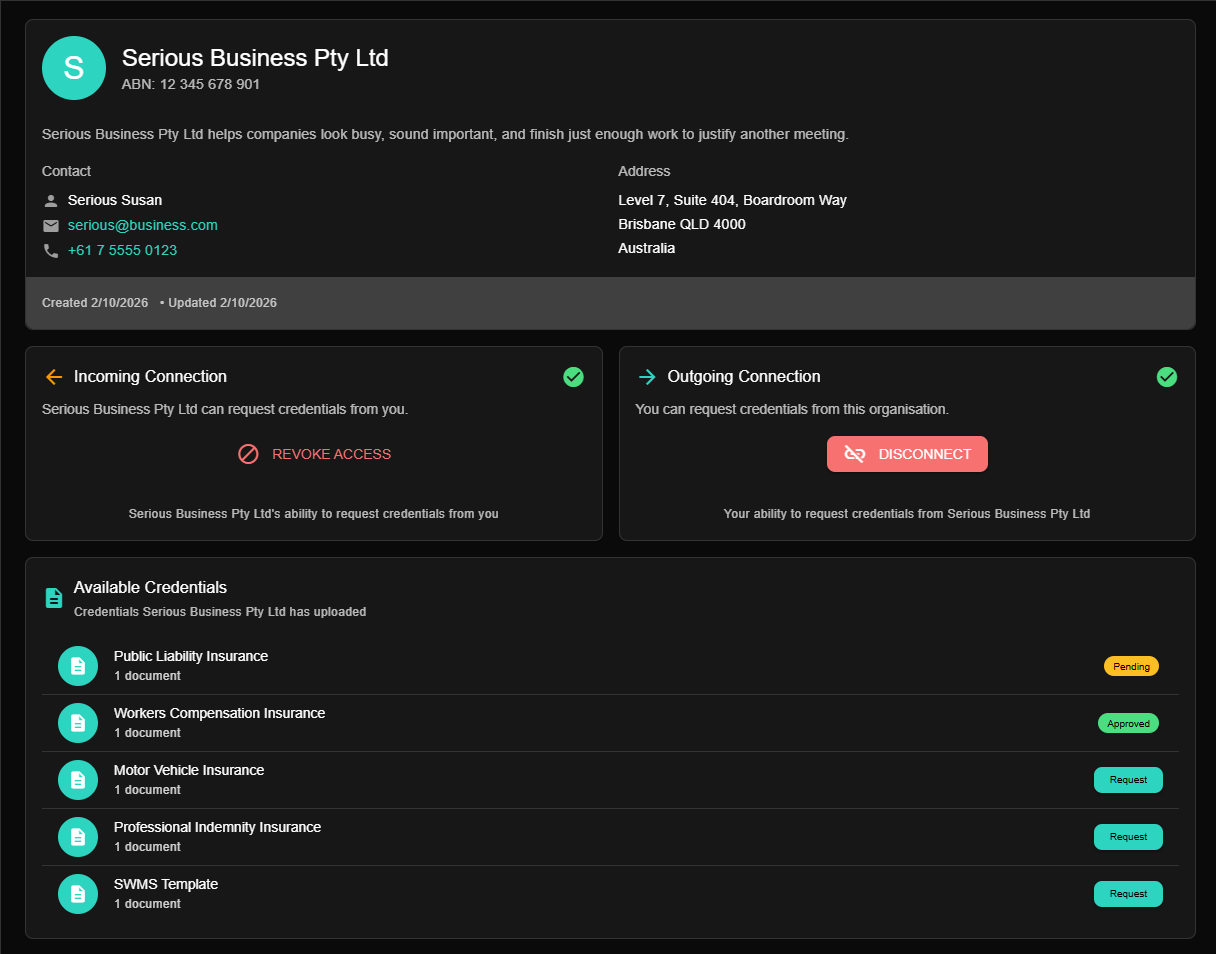1216x954 pixels.
Task: Click the green check on Incoming Connection
Action: point(574,377)
